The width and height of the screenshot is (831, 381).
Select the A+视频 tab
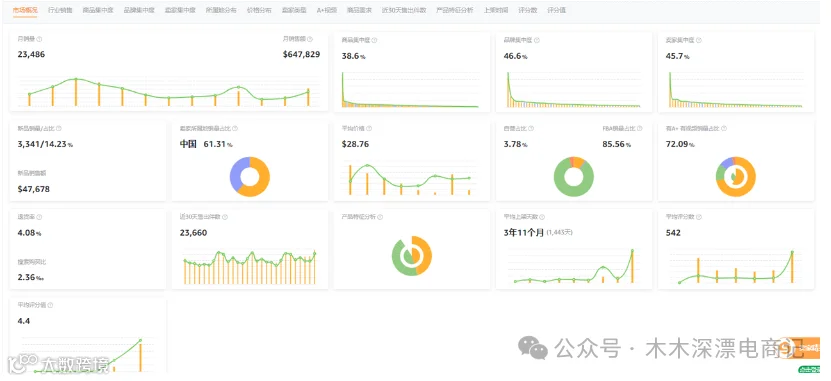coord(326,10)
